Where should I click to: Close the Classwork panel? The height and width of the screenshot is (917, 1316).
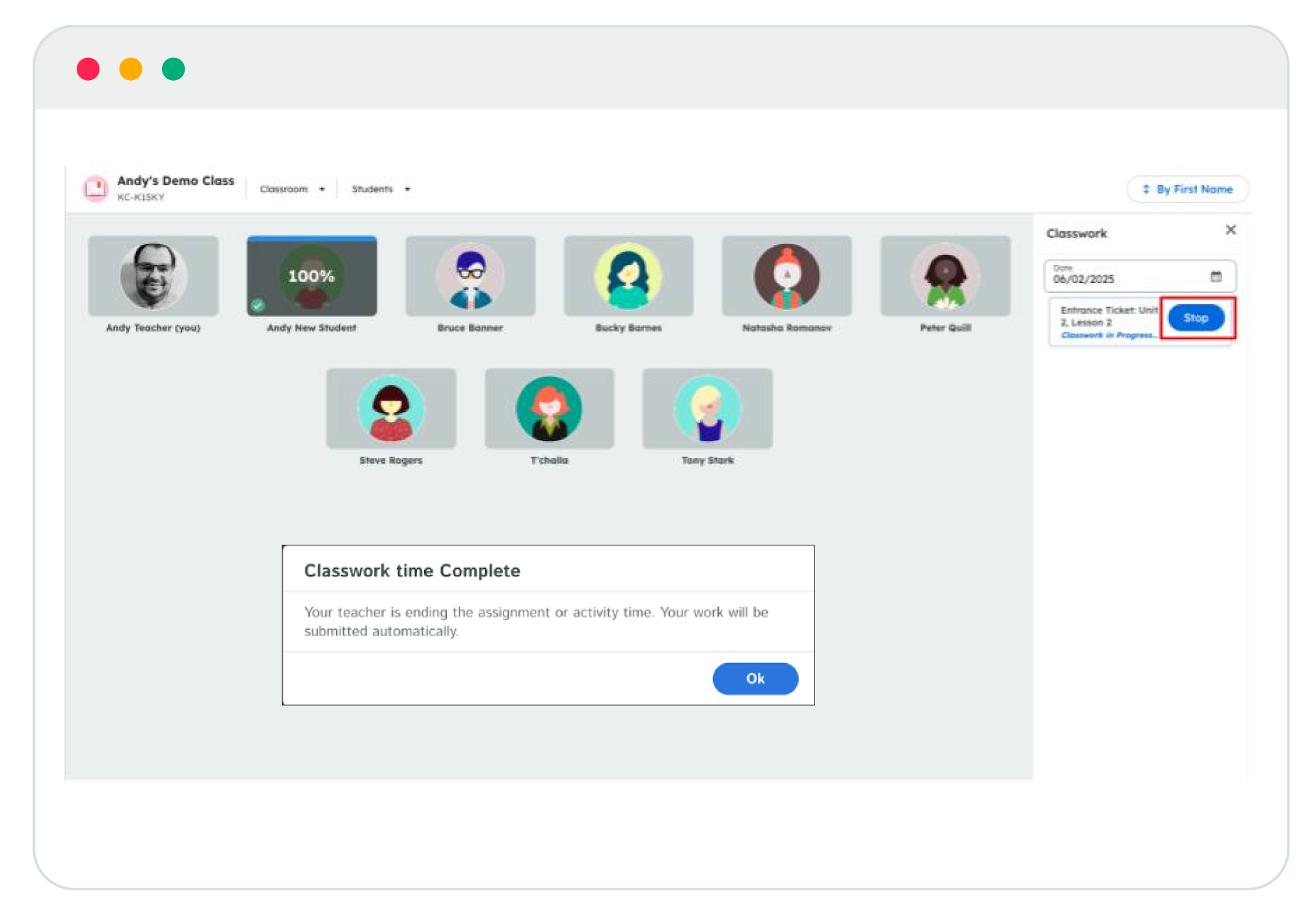coord(1230,230)
